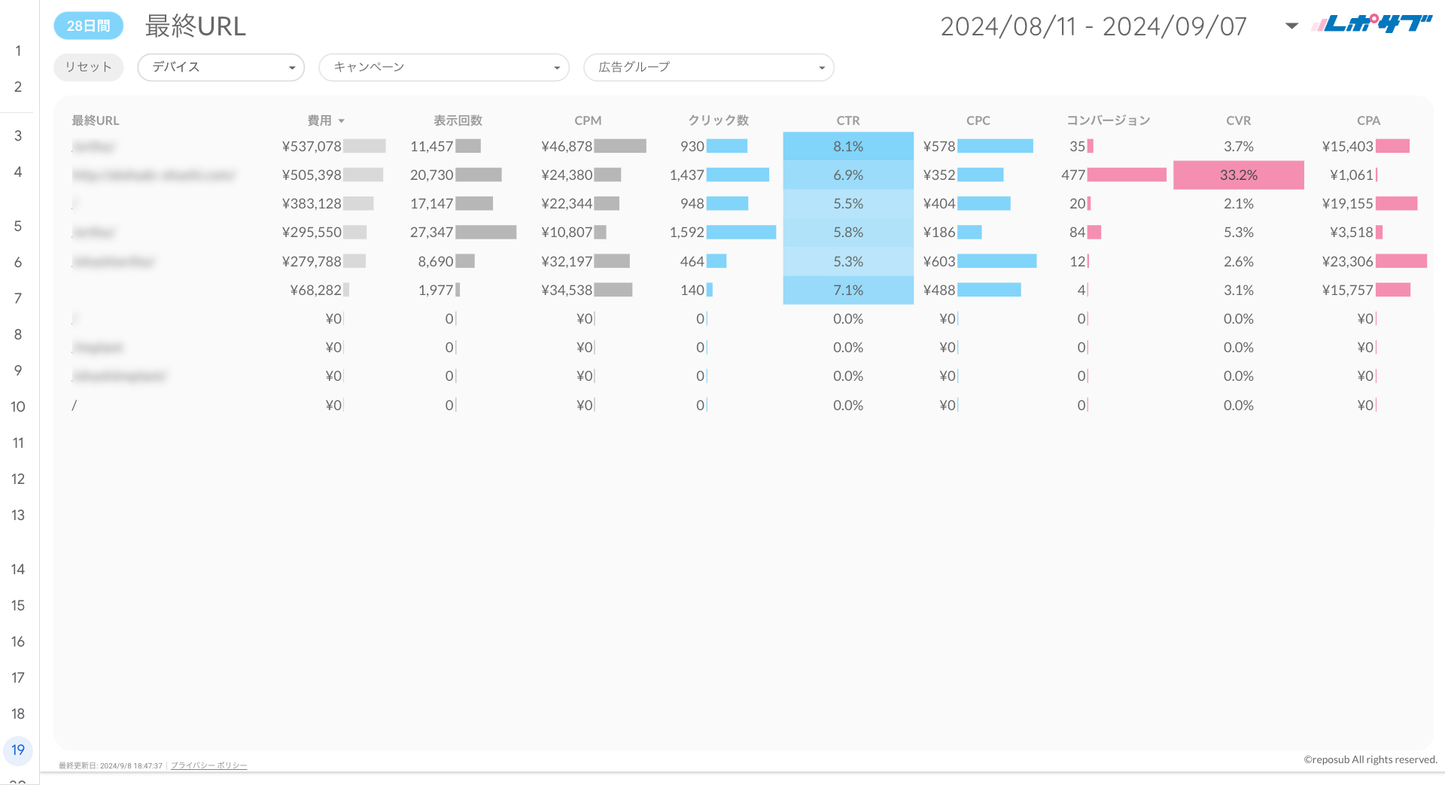The image size is (1445, 785).
Task: Select the highlighted 33.2% CVR cell
Action: 1238,175
